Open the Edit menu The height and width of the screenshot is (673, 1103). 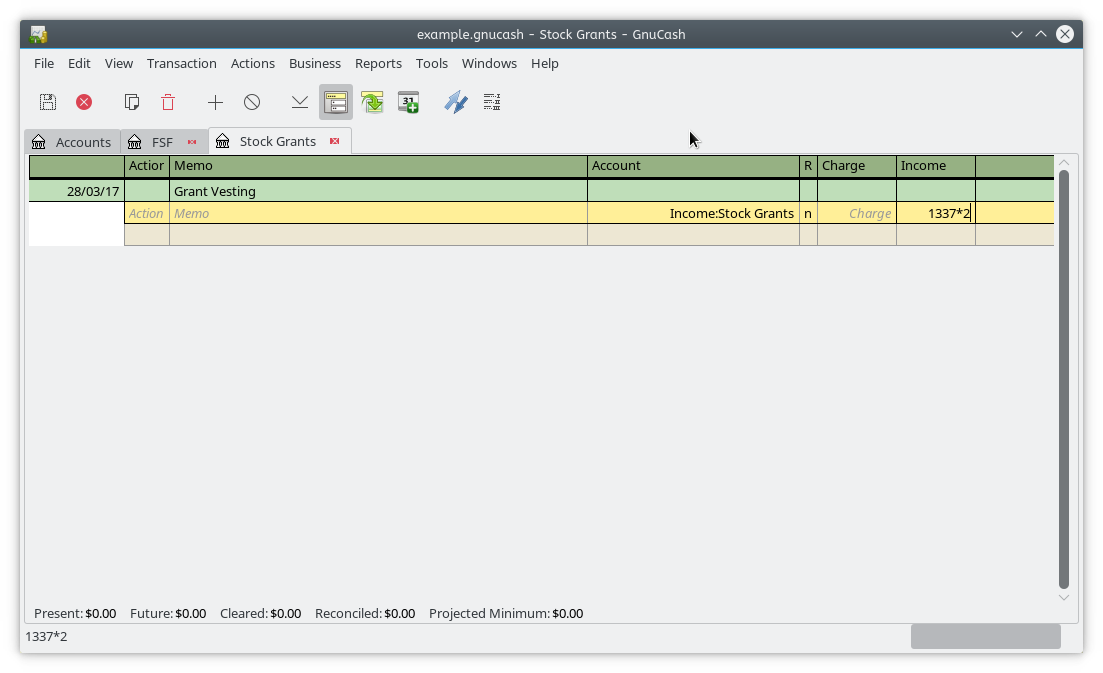(79, 63)
